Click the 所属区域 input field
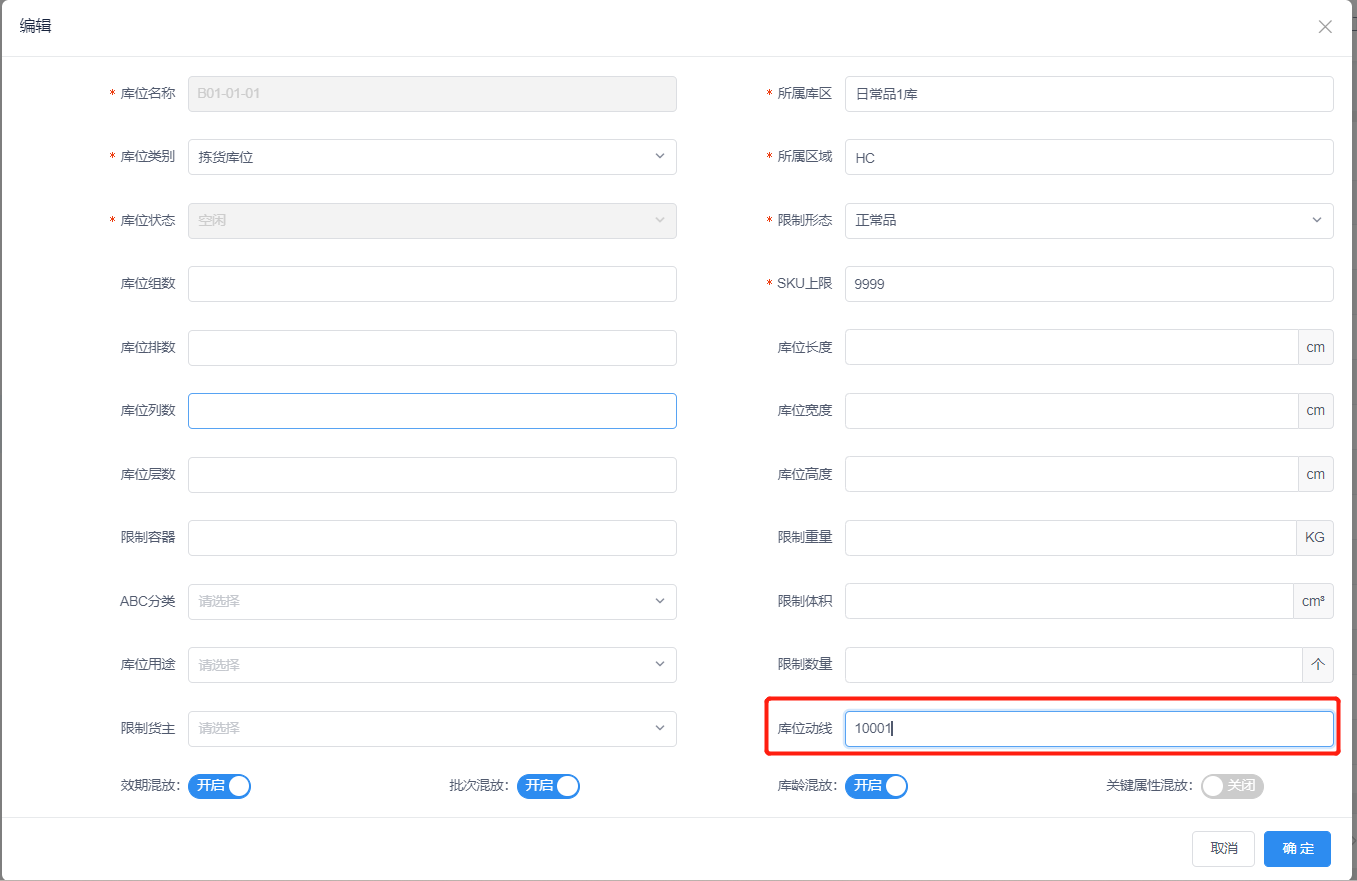 coord(1089,157)
